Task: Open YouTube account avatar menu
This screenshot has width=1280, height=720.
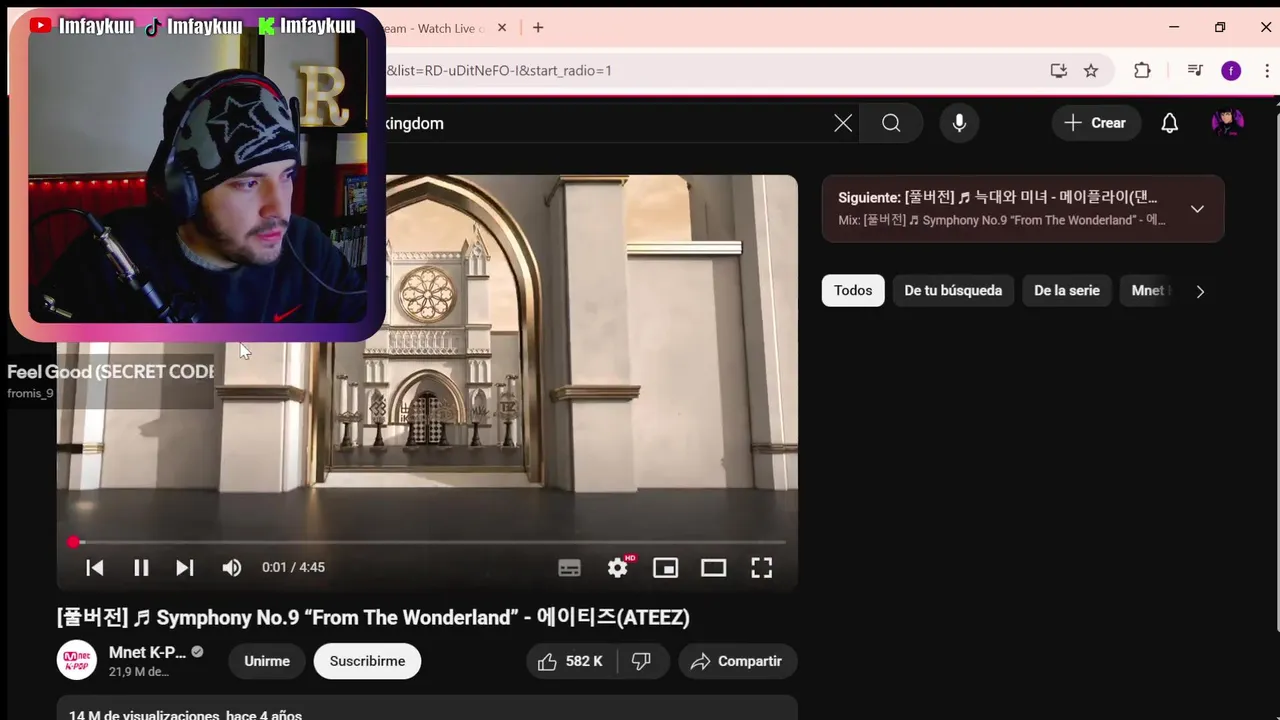Action: tap(1227, 123)
